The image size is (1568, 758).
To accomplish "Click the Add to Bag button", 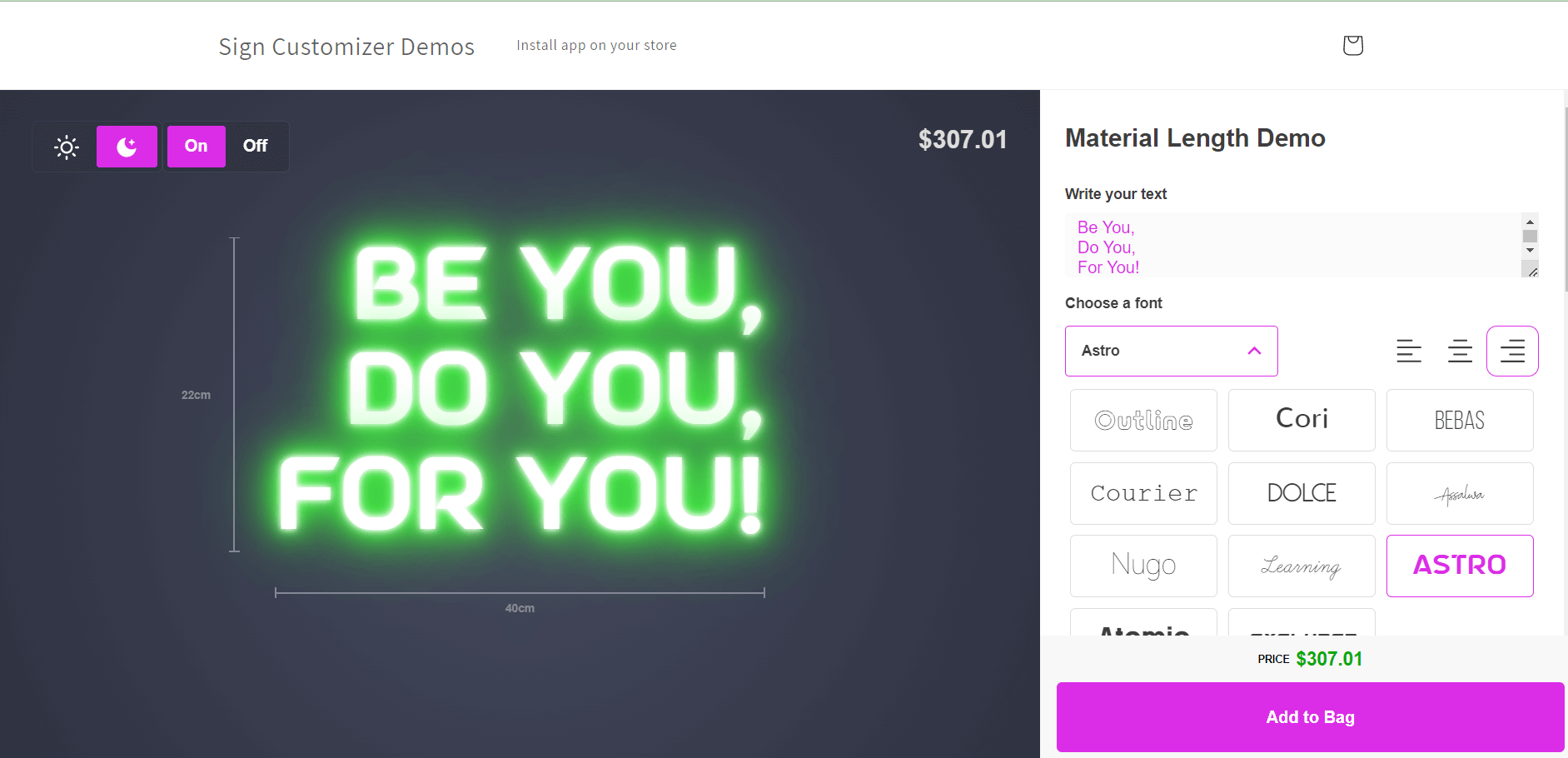I will (1310, 717).
